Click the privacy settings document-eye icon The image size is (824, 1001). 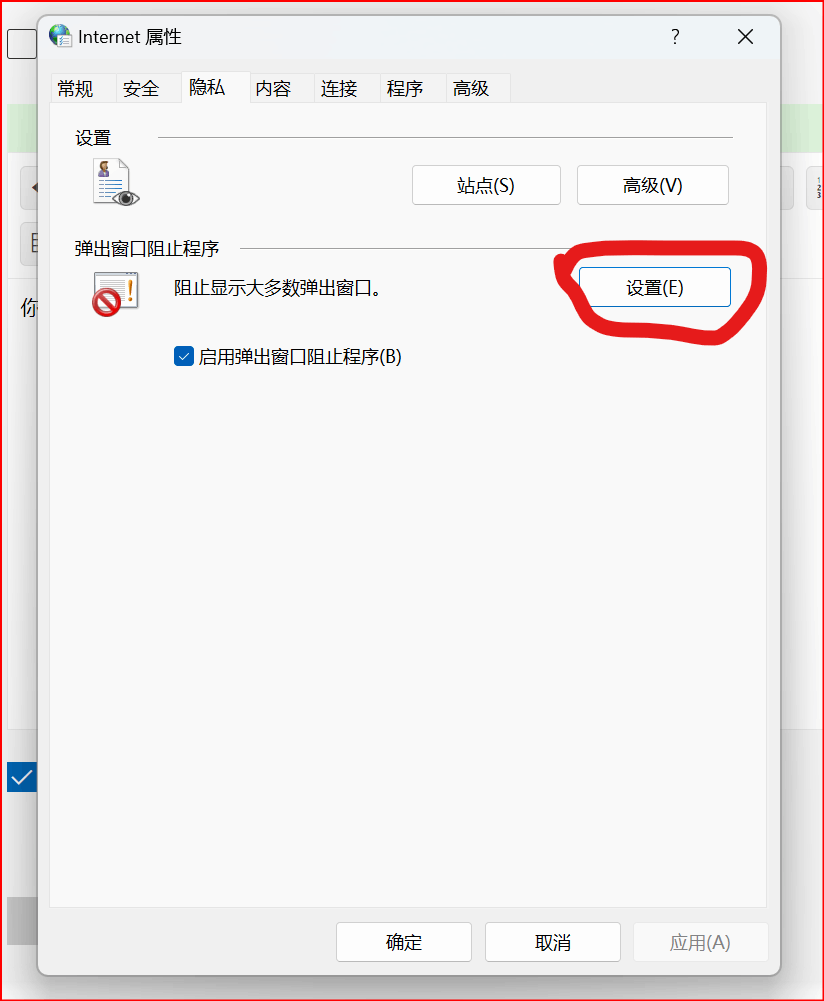[116, 183]
